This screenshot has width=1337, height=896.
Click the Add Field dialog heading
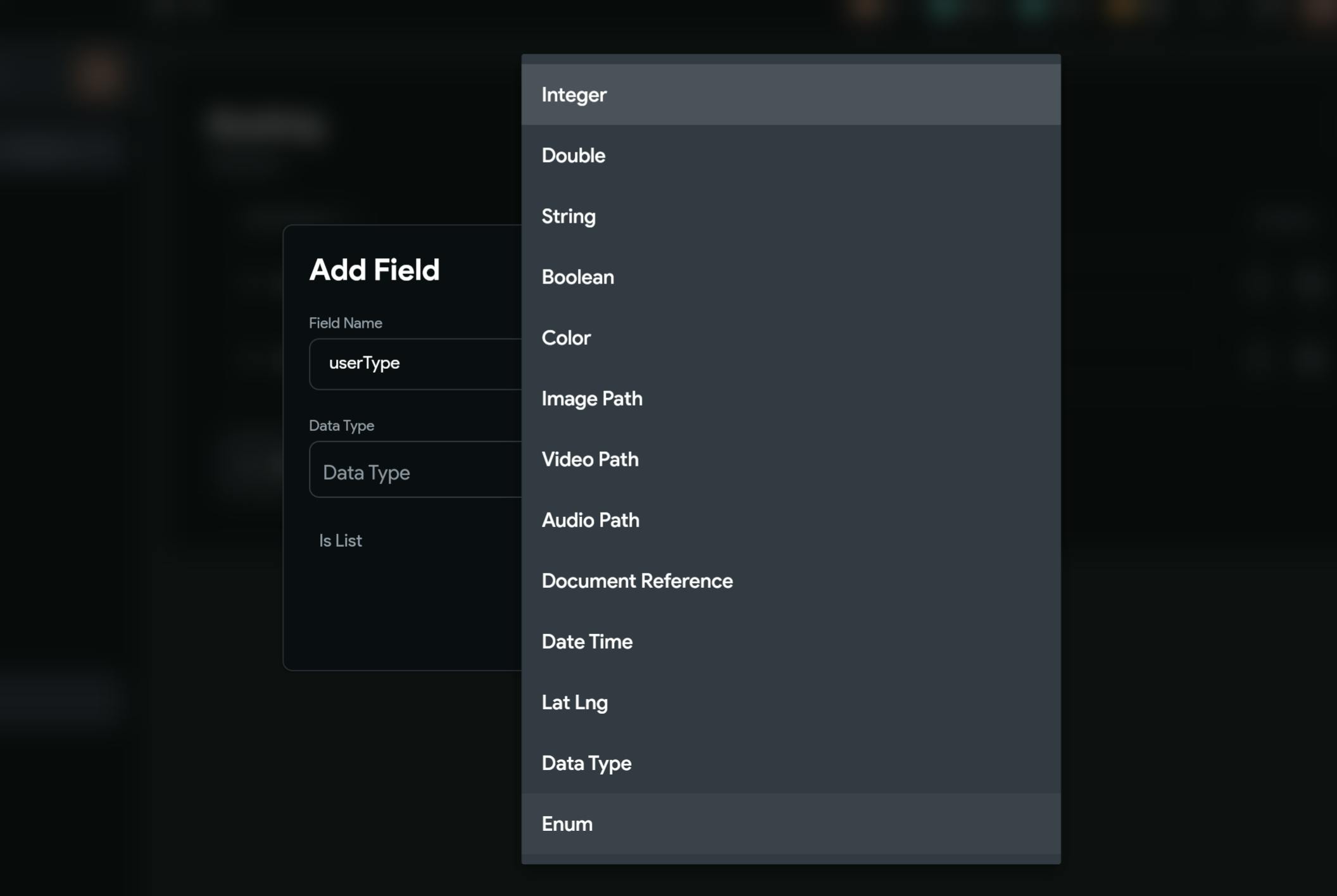[374, 270]
